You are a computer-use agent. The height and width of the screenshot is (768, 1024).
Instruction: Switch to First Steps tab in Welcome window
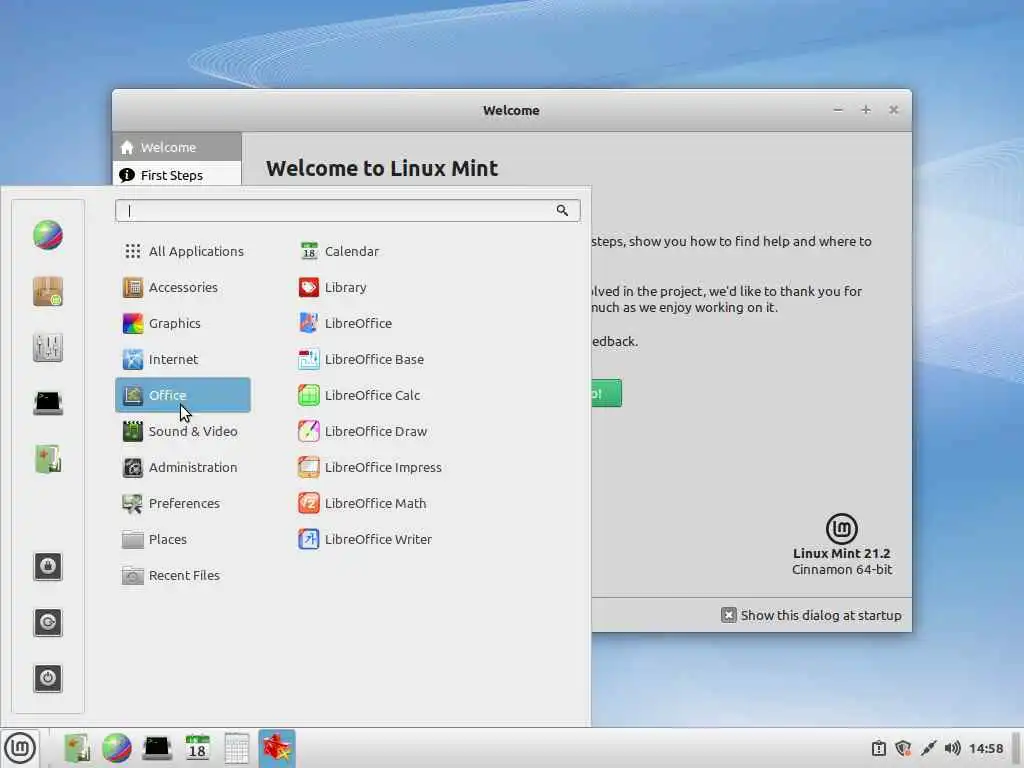pyautogui.click(x=177, y=175)
